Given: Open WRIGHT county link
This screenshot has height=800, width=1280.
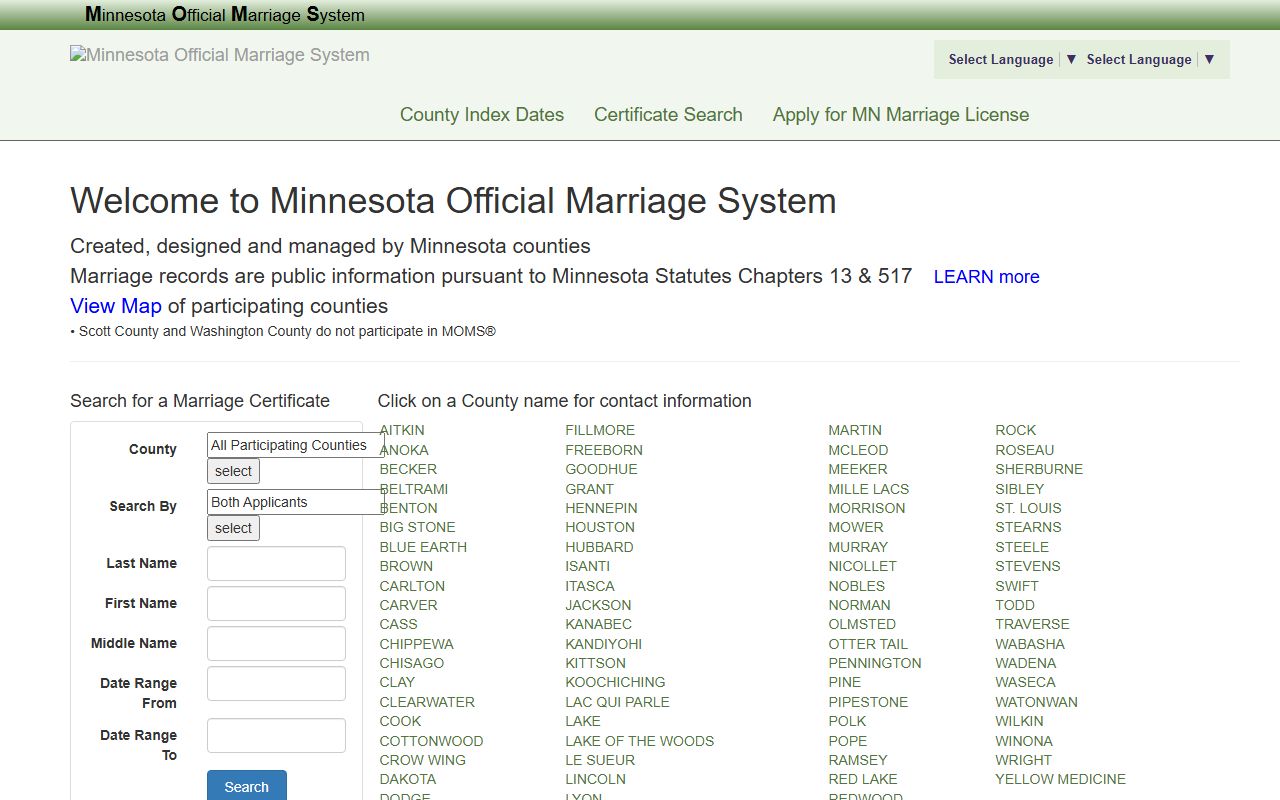Looking at the screenshot, I should click(x=1023, y=760).
